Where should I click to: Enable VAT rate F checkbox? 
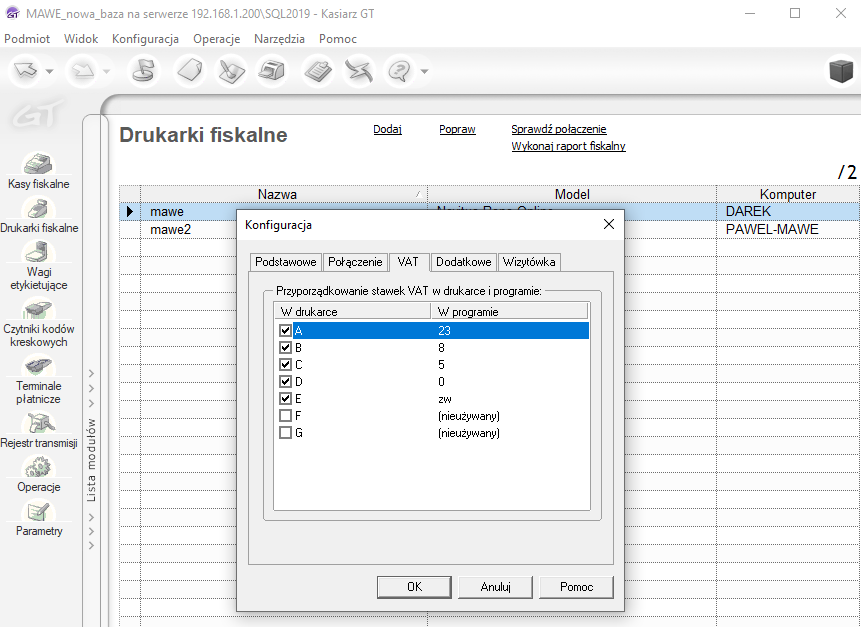click(x=286, y=416)
